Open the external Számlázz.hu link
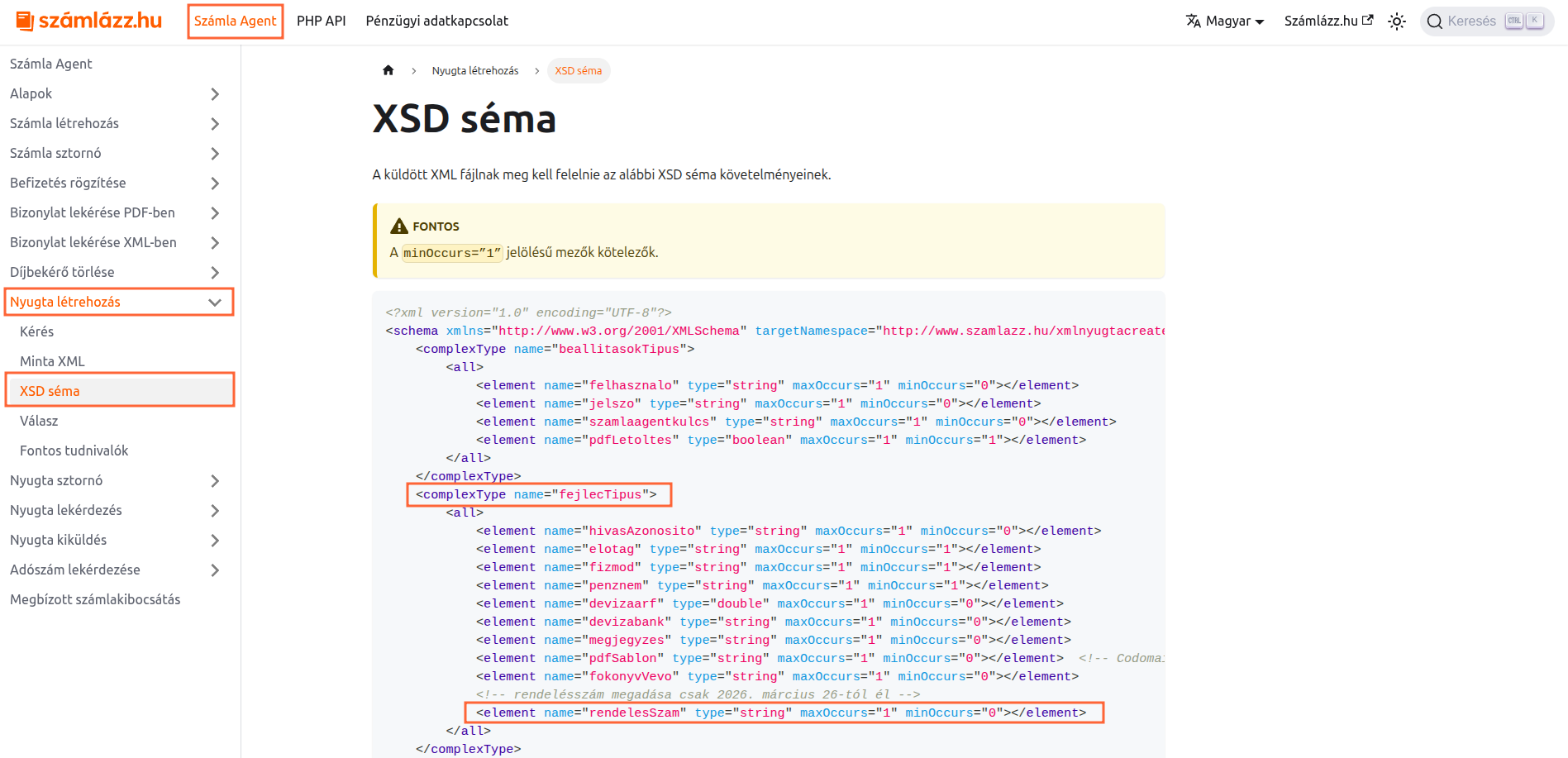The width and height of the screenshot is (1568, 758). pos(1328,21)
